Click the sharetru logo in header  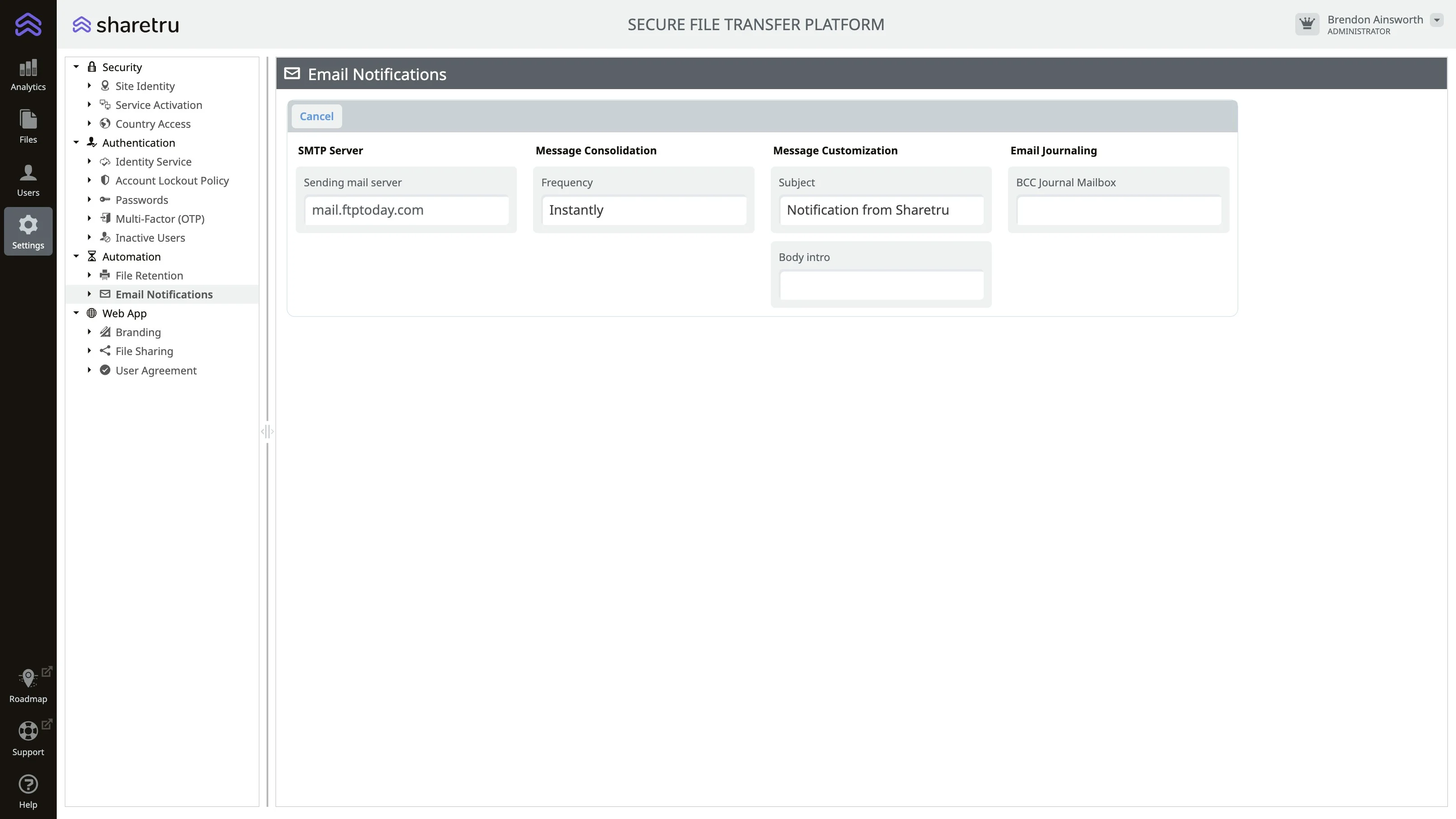[x=126, y=25]
